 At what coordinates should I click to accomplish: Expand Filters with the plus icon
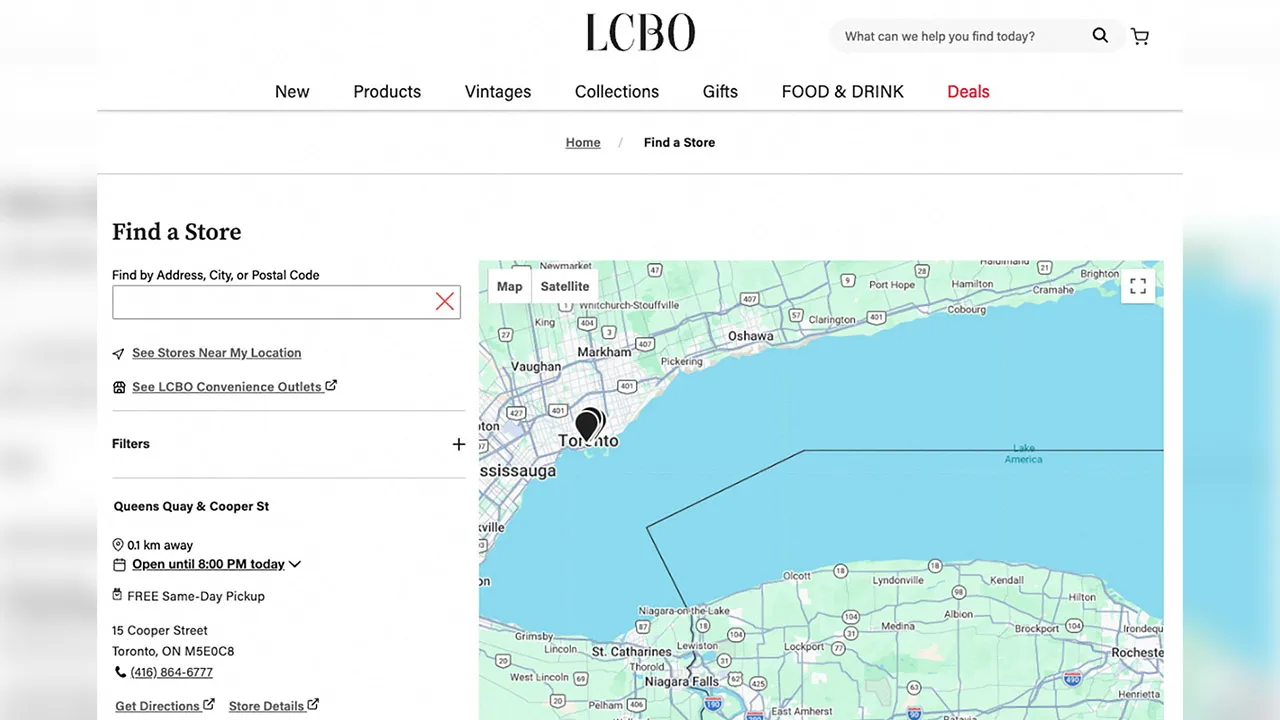click(x=459, y=444)
